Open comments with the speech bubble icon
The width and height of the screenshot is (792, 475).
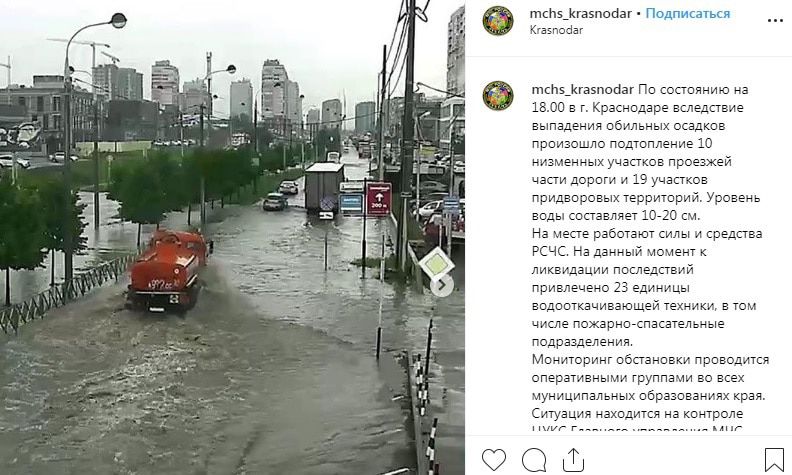[534, 459]
